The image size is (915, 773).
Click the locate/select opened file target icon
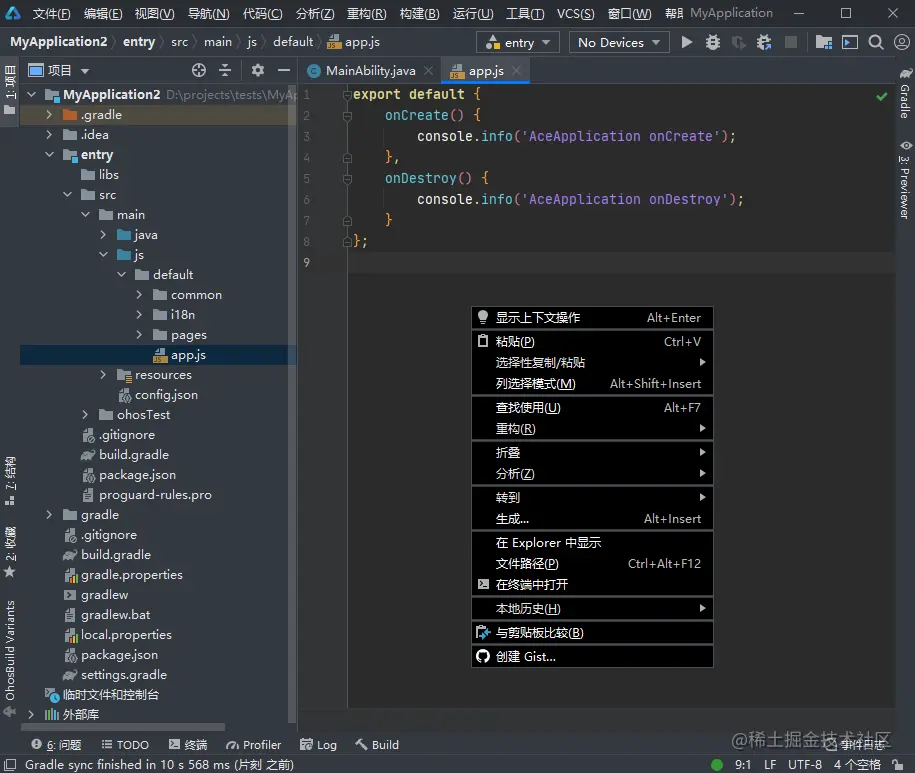click(199, 71)
